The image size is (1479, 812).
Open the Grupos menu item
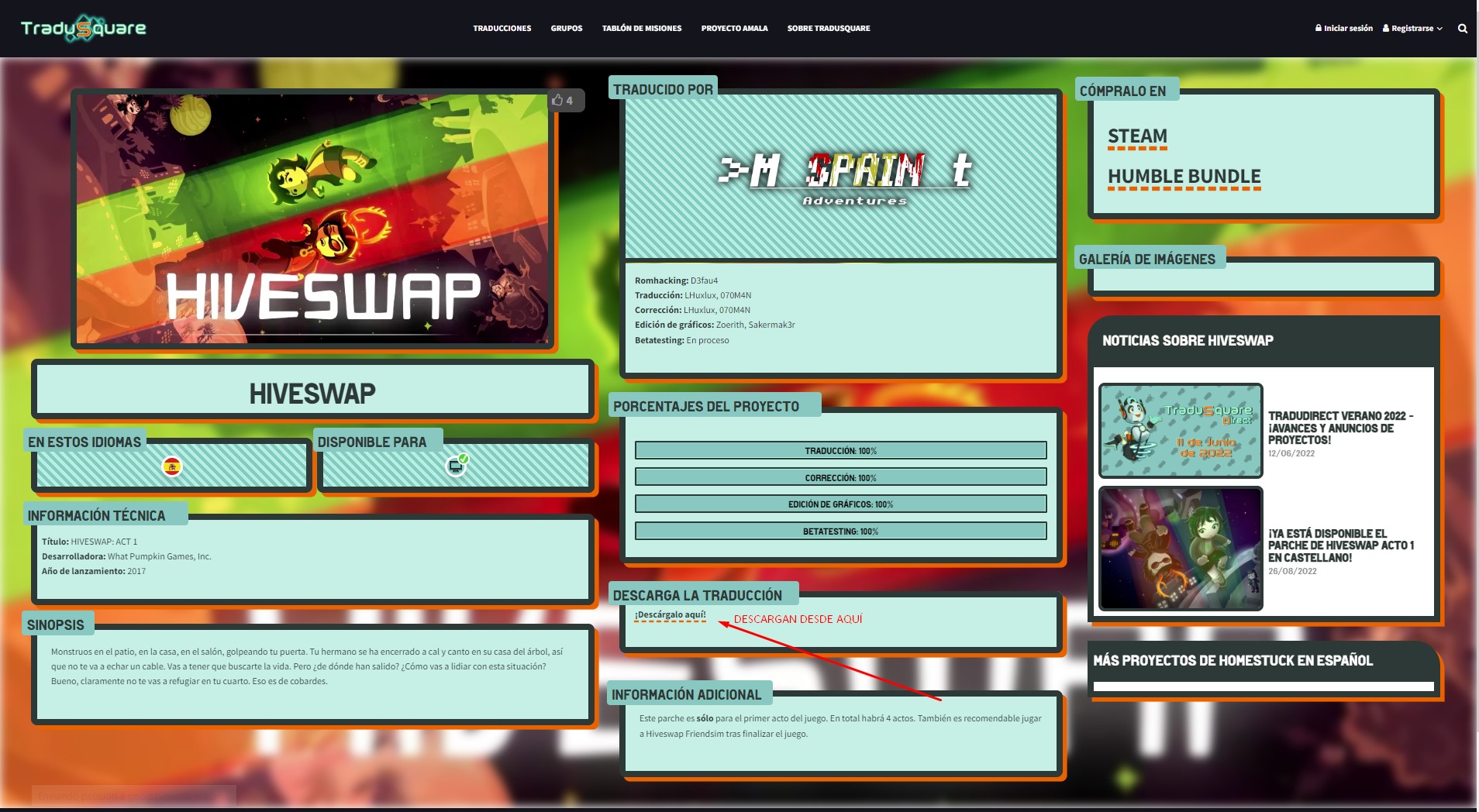point(567,29)
